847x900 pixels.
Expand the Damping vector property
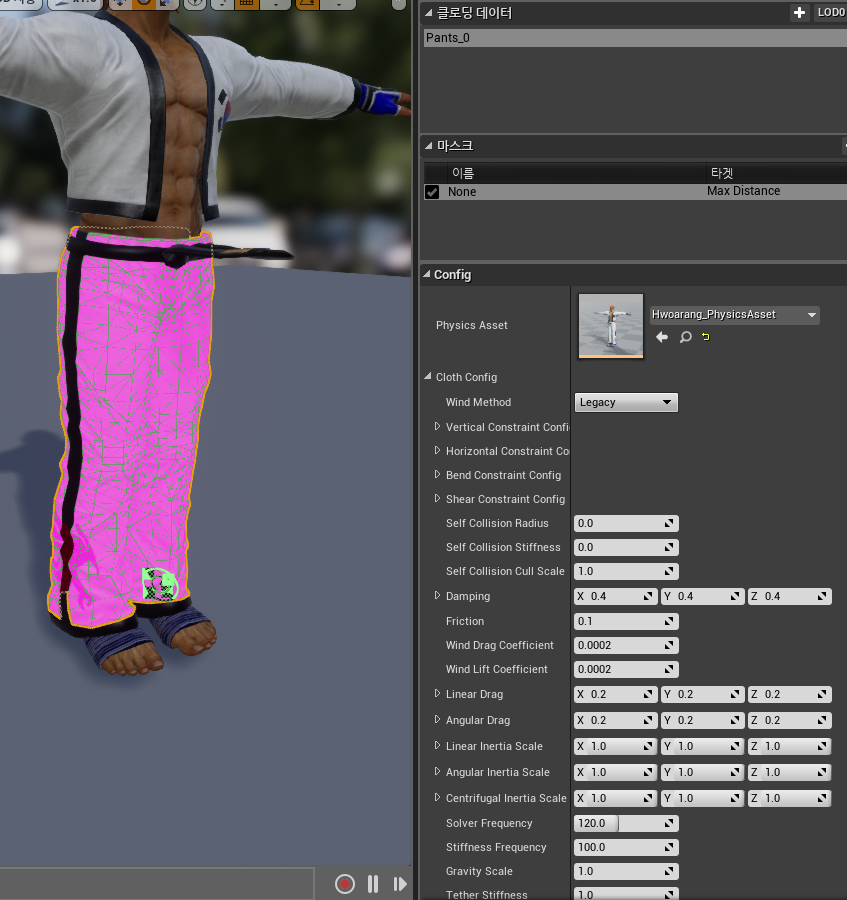click(x=437, y=596)
